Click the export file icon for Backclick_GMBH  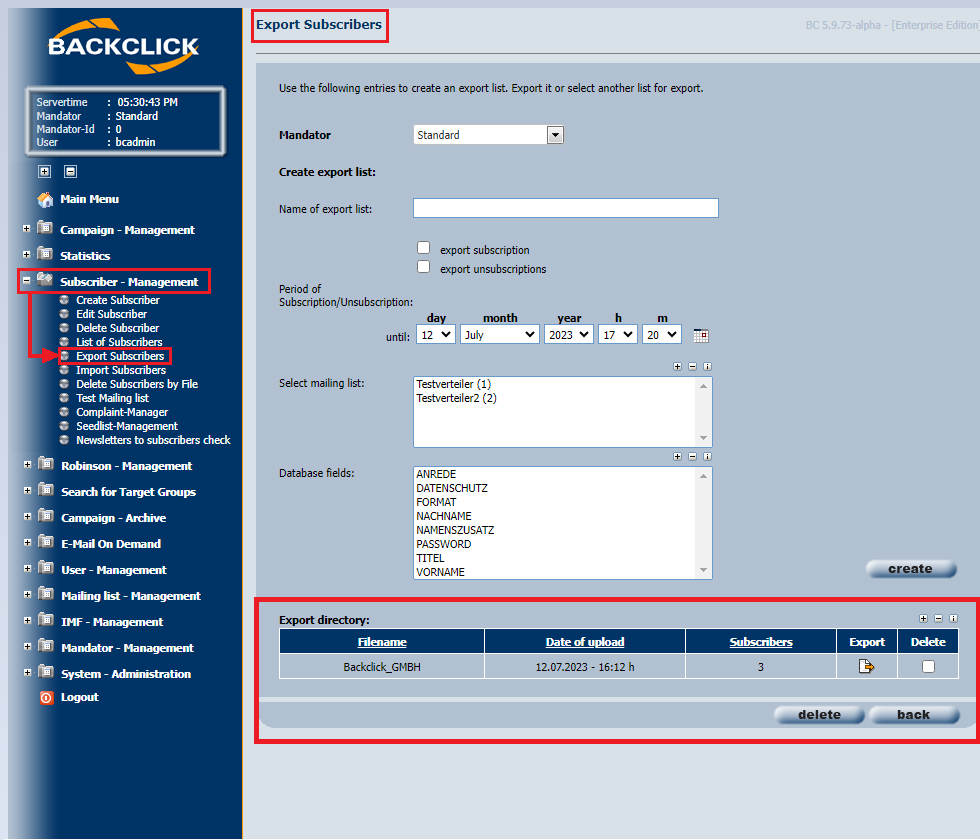[866, 667]
